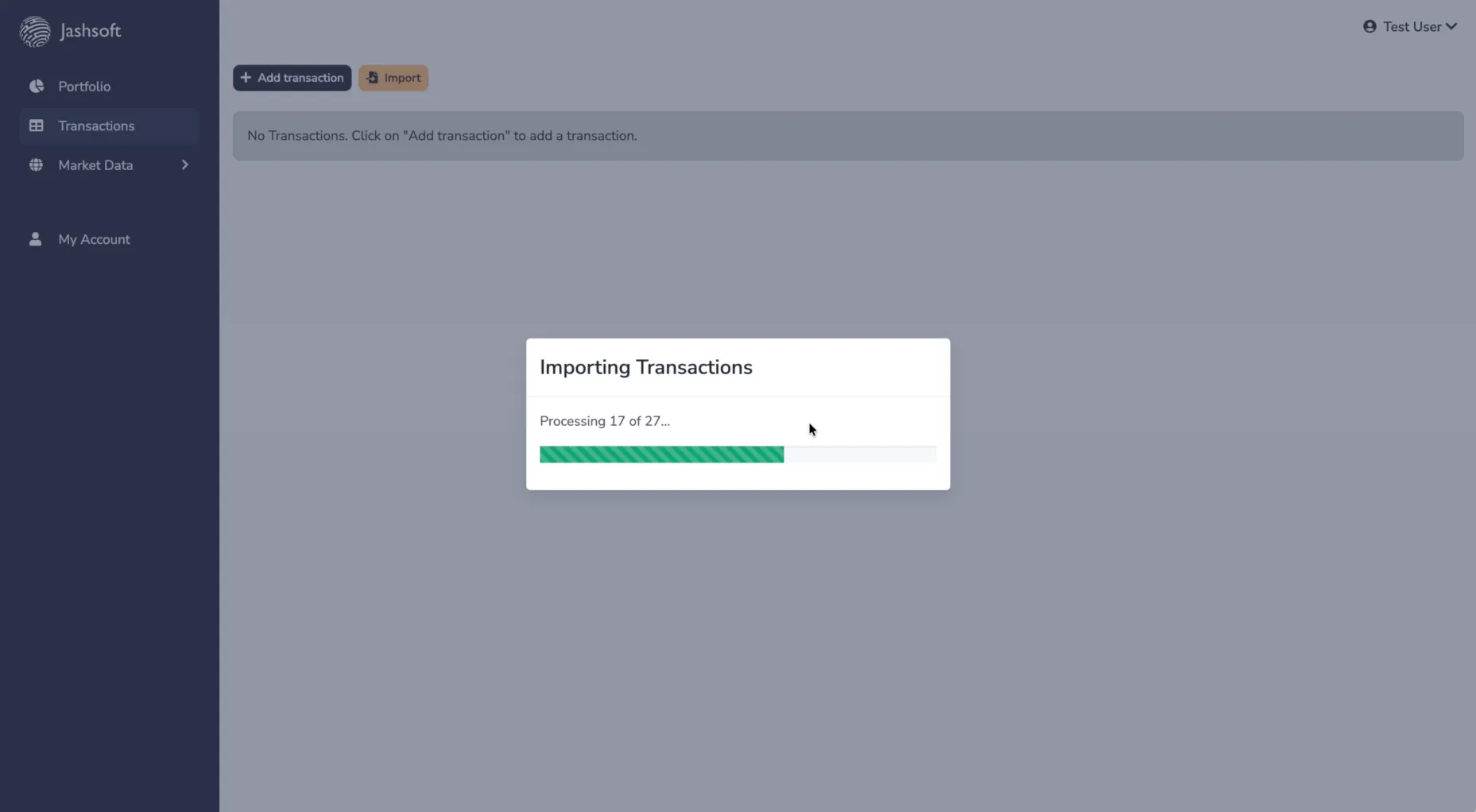This screenshot has width=1476, height=812.
Task: Click the green import progress bar
Action: (661, 454)
